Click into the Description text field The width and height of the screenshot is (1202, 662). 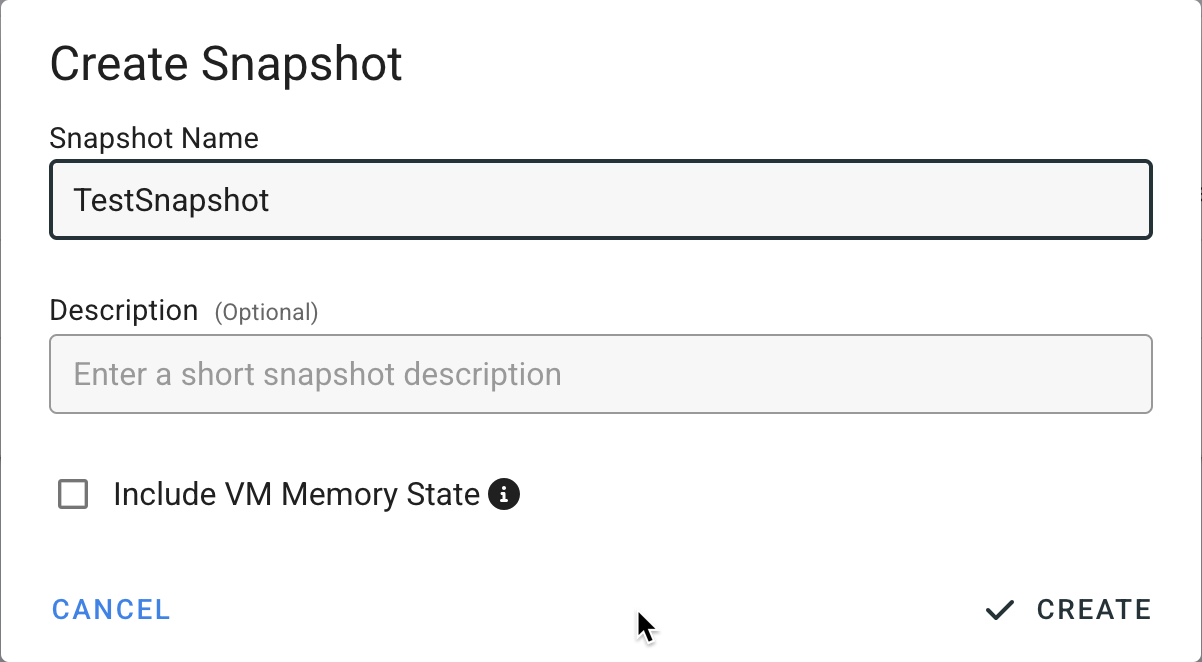[600, 374]
